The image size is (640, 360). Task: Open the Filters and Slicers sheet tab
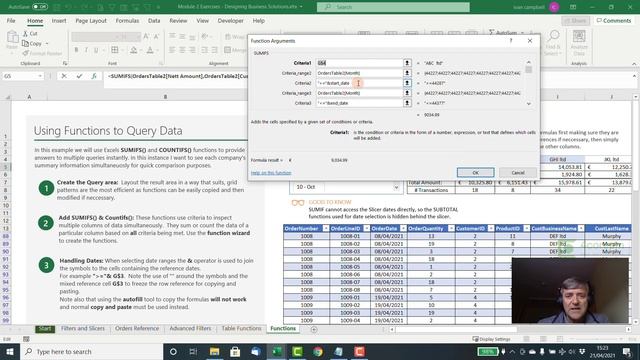[x=83, y=328]
